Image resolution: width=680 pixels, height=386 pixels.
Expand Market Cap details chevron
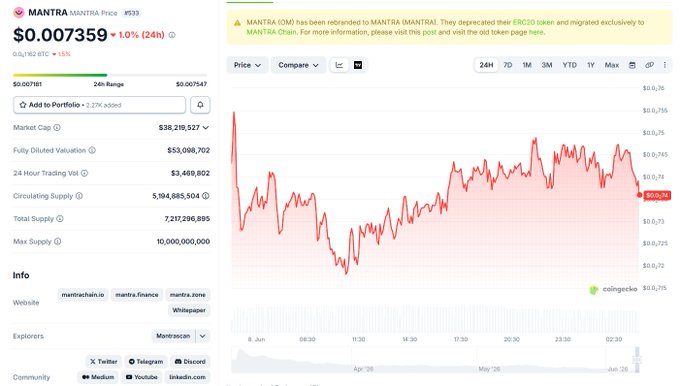coord(206,128)
